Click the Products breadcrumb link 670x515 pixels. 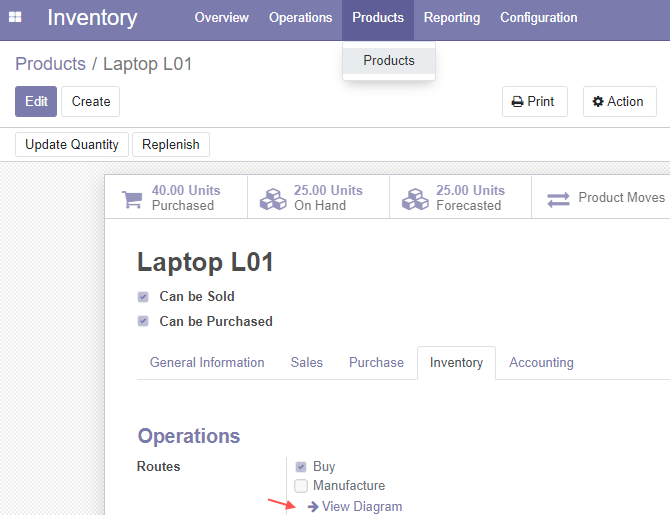[50, 64]
